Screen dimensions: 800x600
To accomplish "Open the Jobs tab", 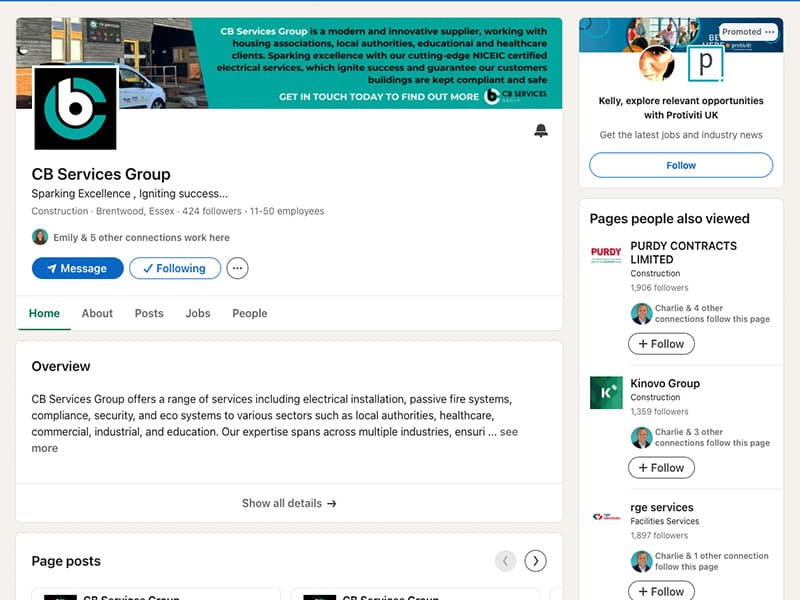I will (198, 313).
